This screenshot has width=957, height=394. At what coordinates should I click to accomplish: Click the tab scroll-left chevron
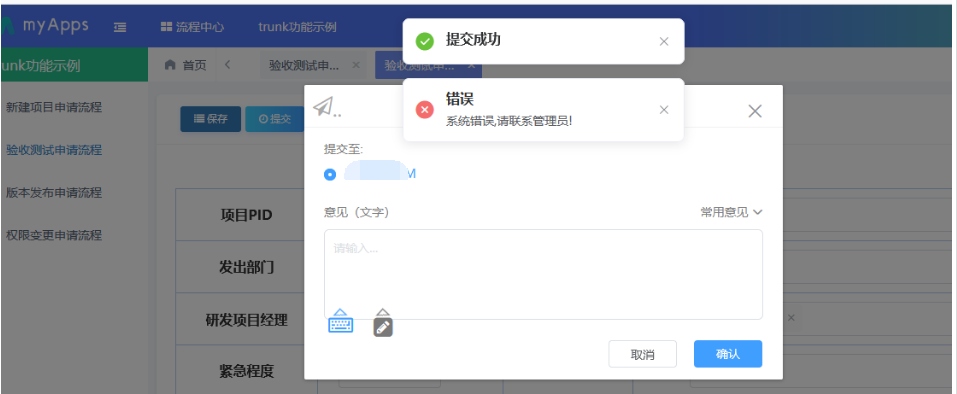point(227,65)
